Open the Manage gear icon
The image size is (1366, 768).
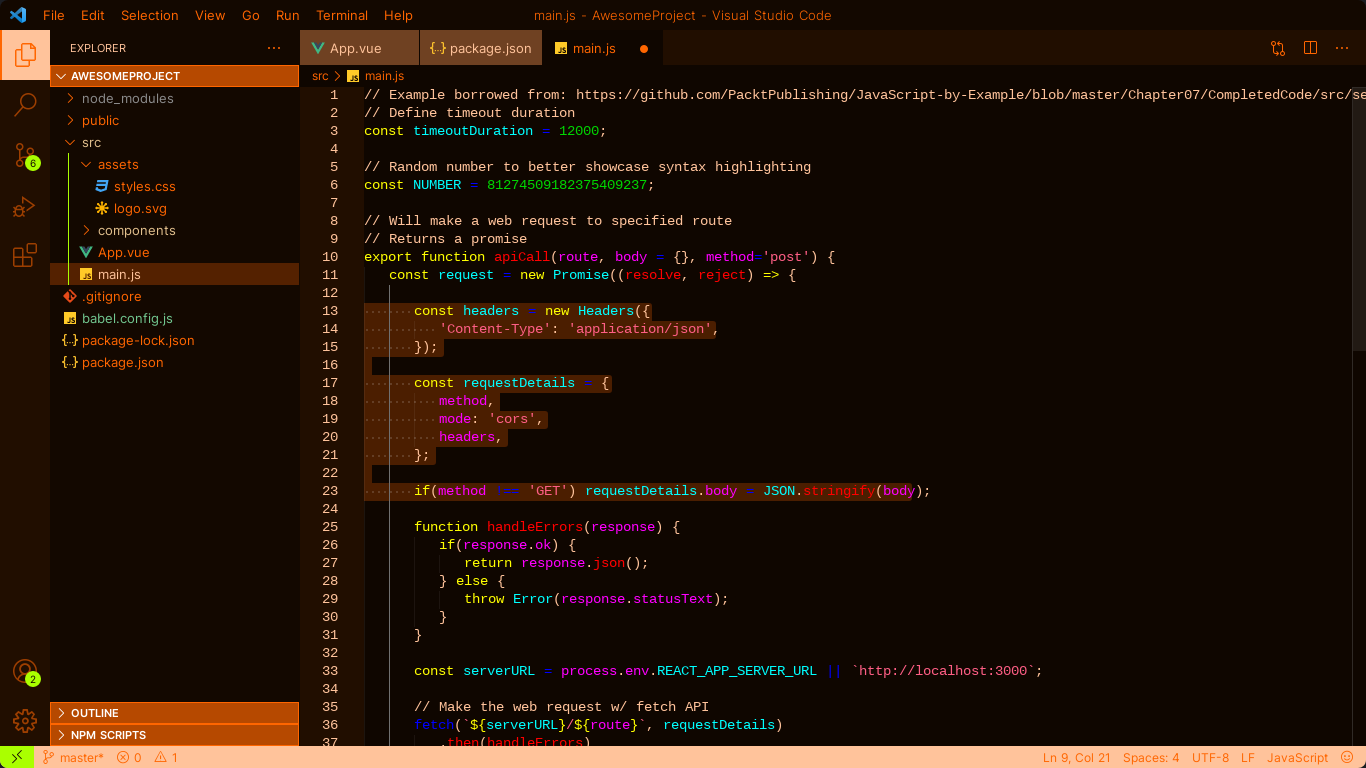25,720
